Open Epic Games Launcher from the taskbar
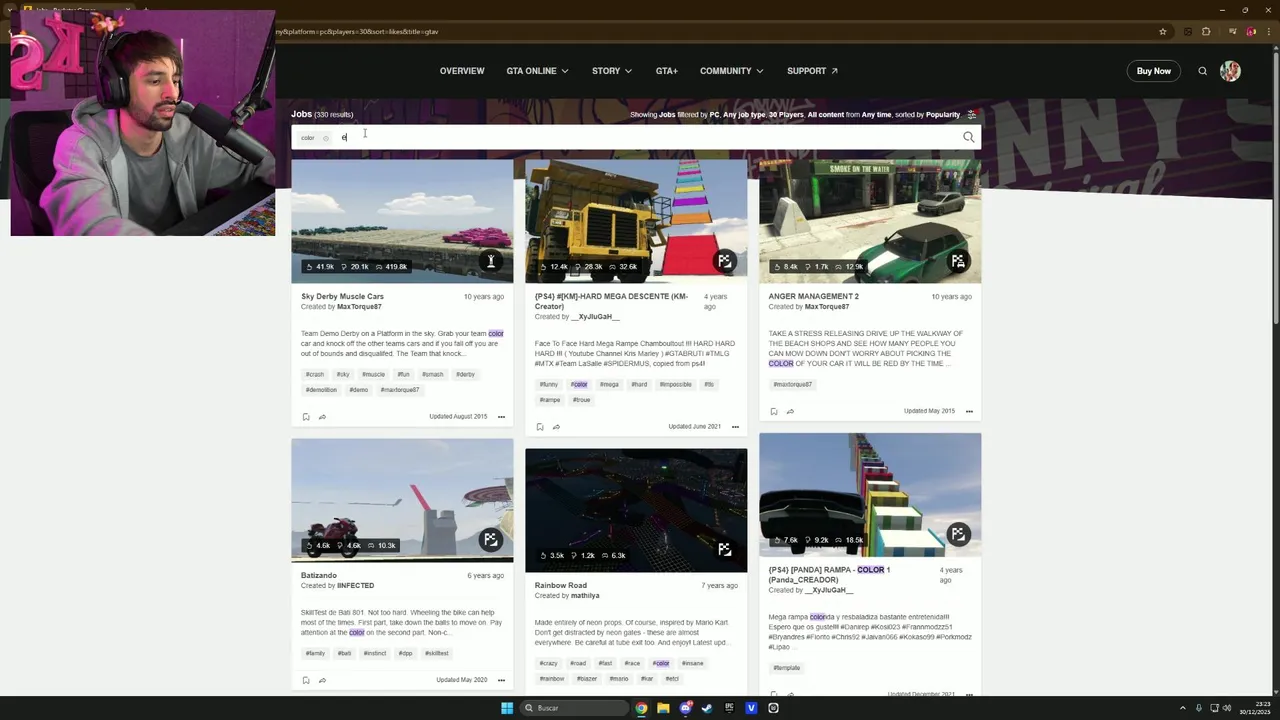 729,708
